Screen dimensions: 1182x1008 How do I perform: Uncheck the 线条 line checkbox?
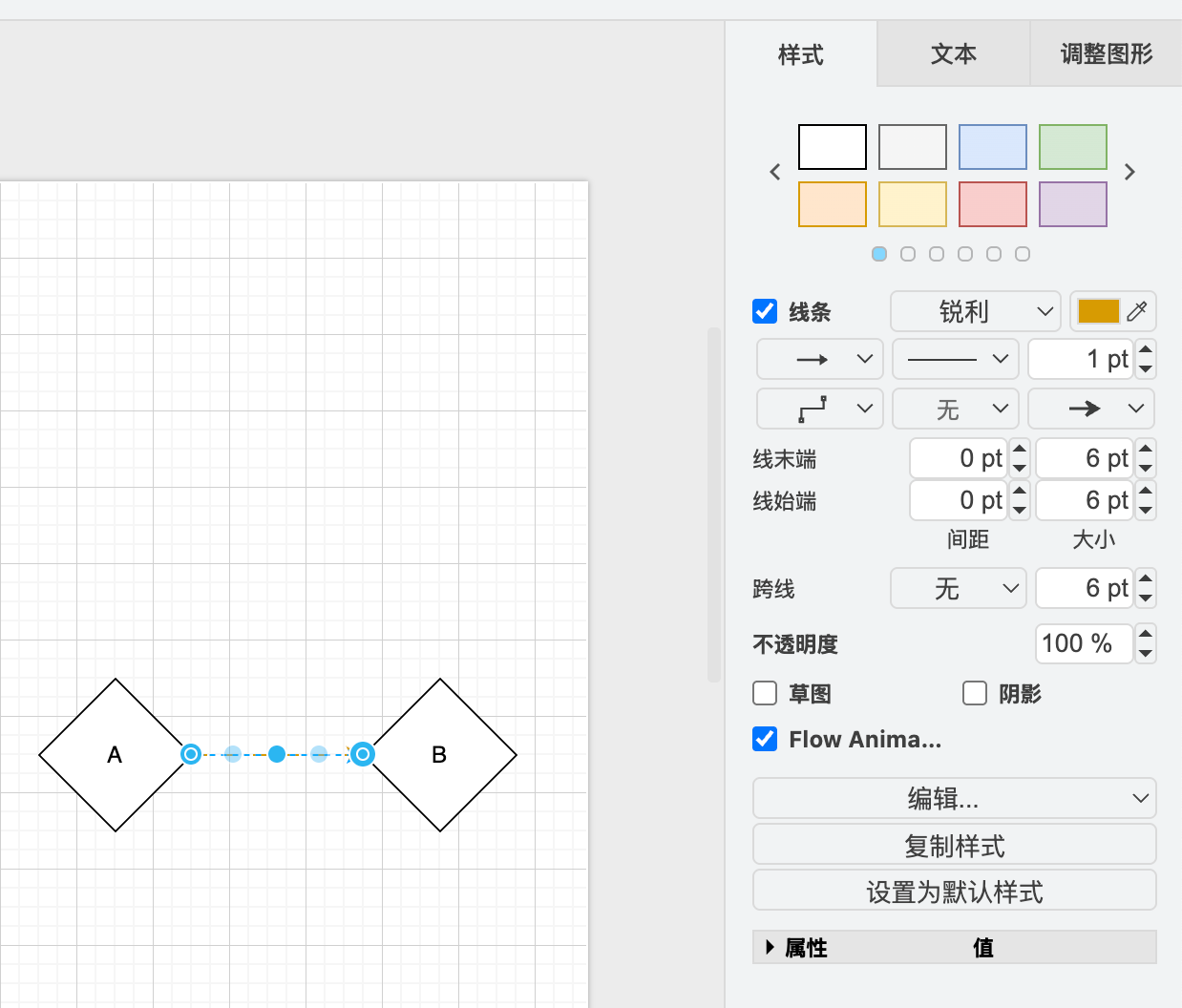[765, 311]
